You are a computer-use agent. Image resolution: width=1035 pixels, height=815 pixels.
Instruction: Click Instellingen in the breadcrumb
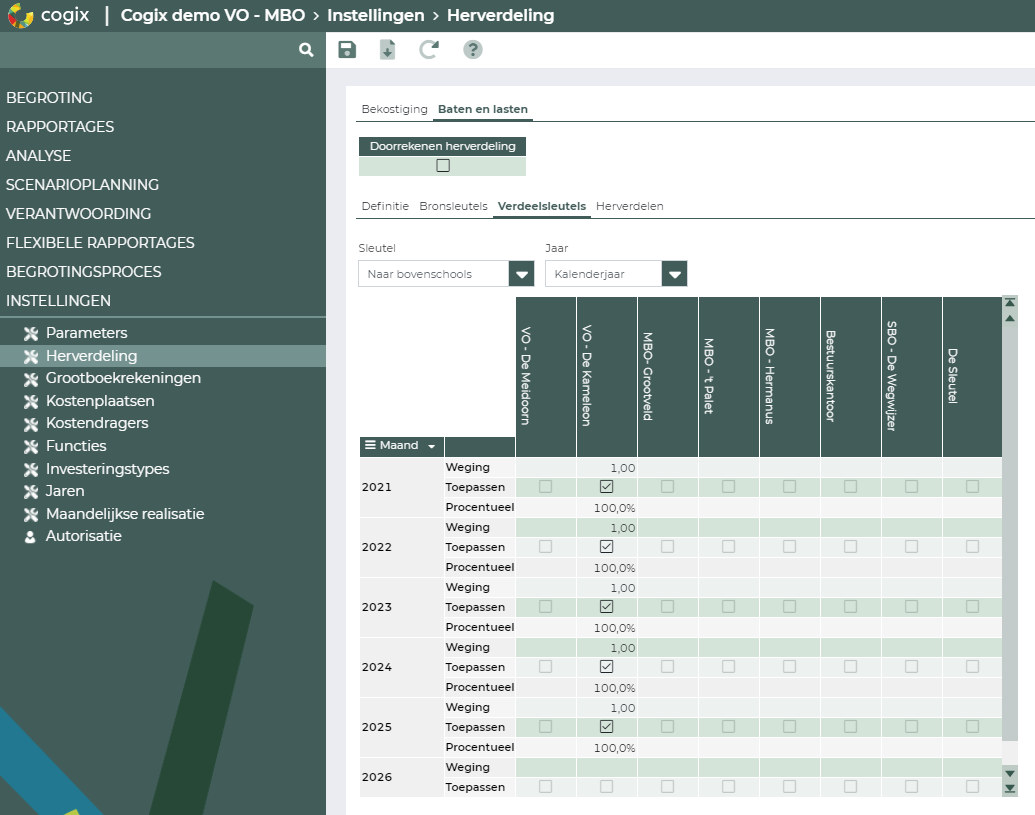(x=376, y=15)
